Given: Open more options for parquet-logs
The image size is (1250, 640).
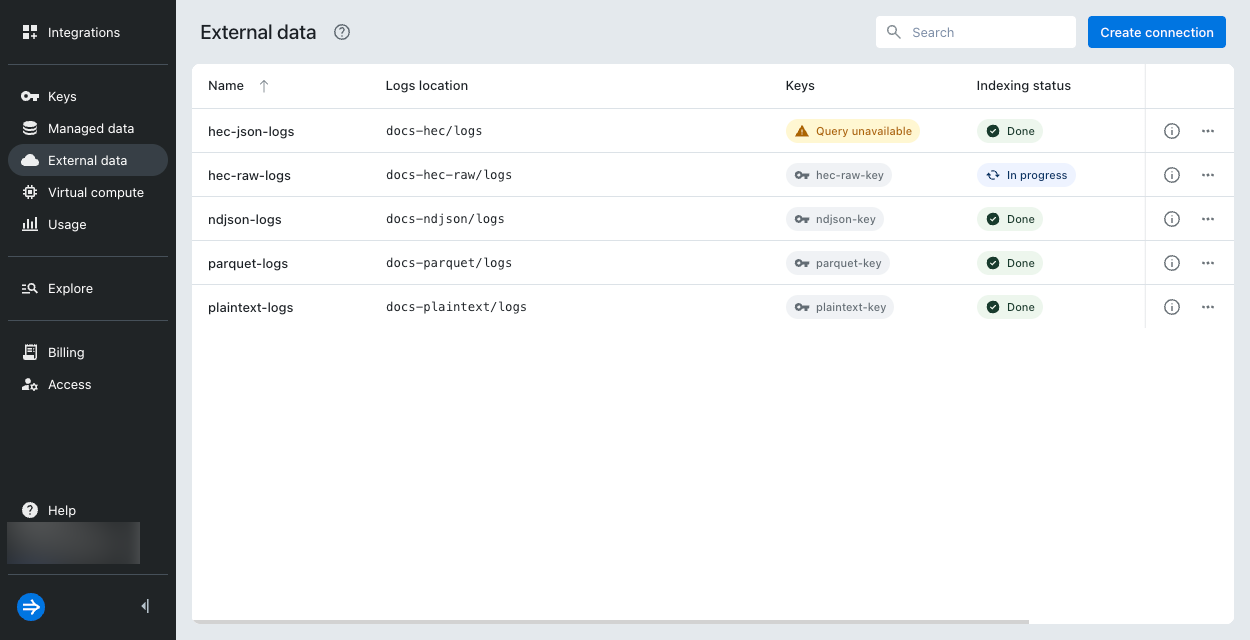Looking at the screenshot, I should [x=1208, y=263].
